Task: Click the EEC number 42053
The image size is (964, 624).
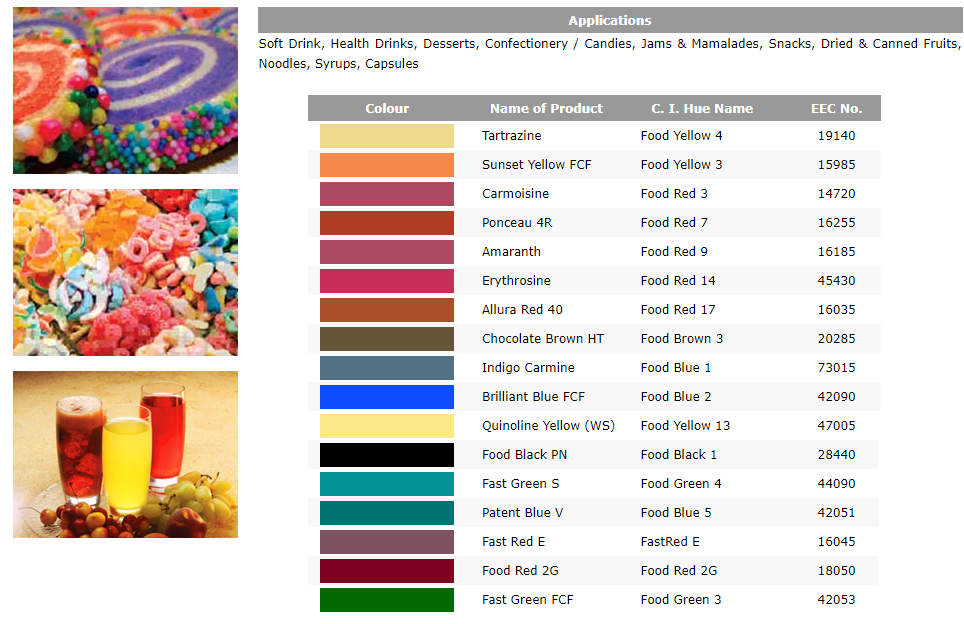Action: pyautogui.click(x=836, y=600)
